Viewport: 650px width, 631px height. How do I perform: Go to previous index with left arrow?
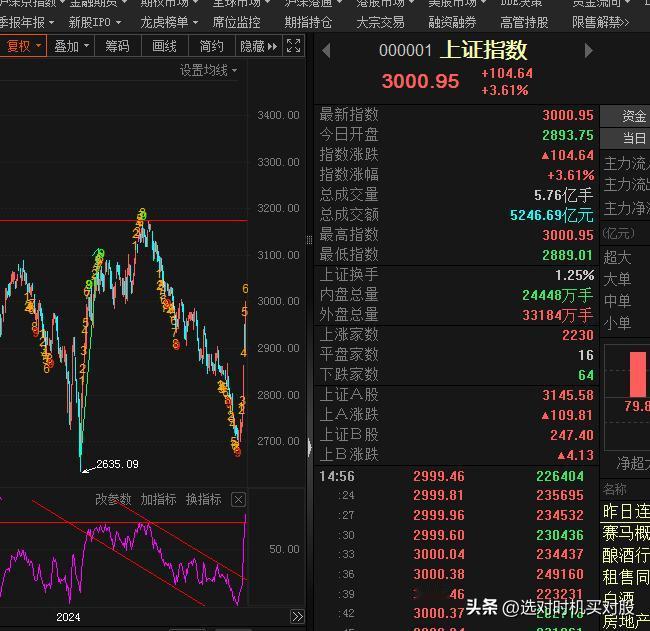pos(326,51)
